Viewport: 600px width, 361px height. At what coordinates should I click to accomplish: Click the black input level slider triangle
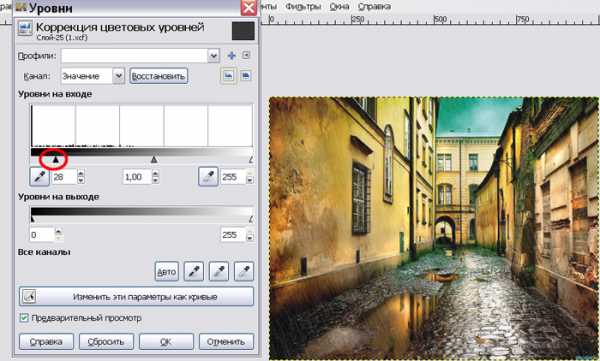click(55, 159)
